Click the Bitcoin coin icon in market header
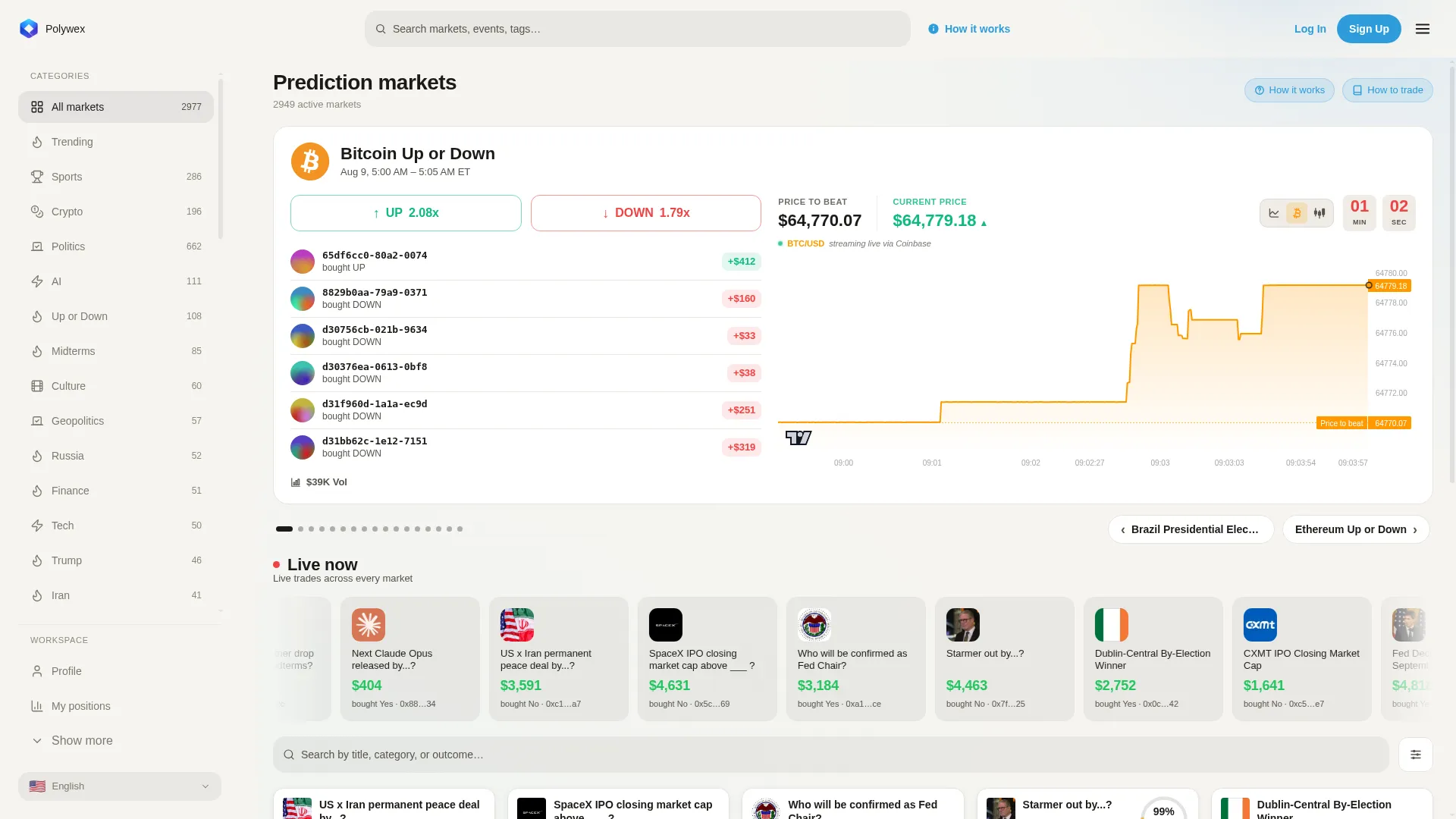Screen dimensions: 1456x819 (310, 162)
